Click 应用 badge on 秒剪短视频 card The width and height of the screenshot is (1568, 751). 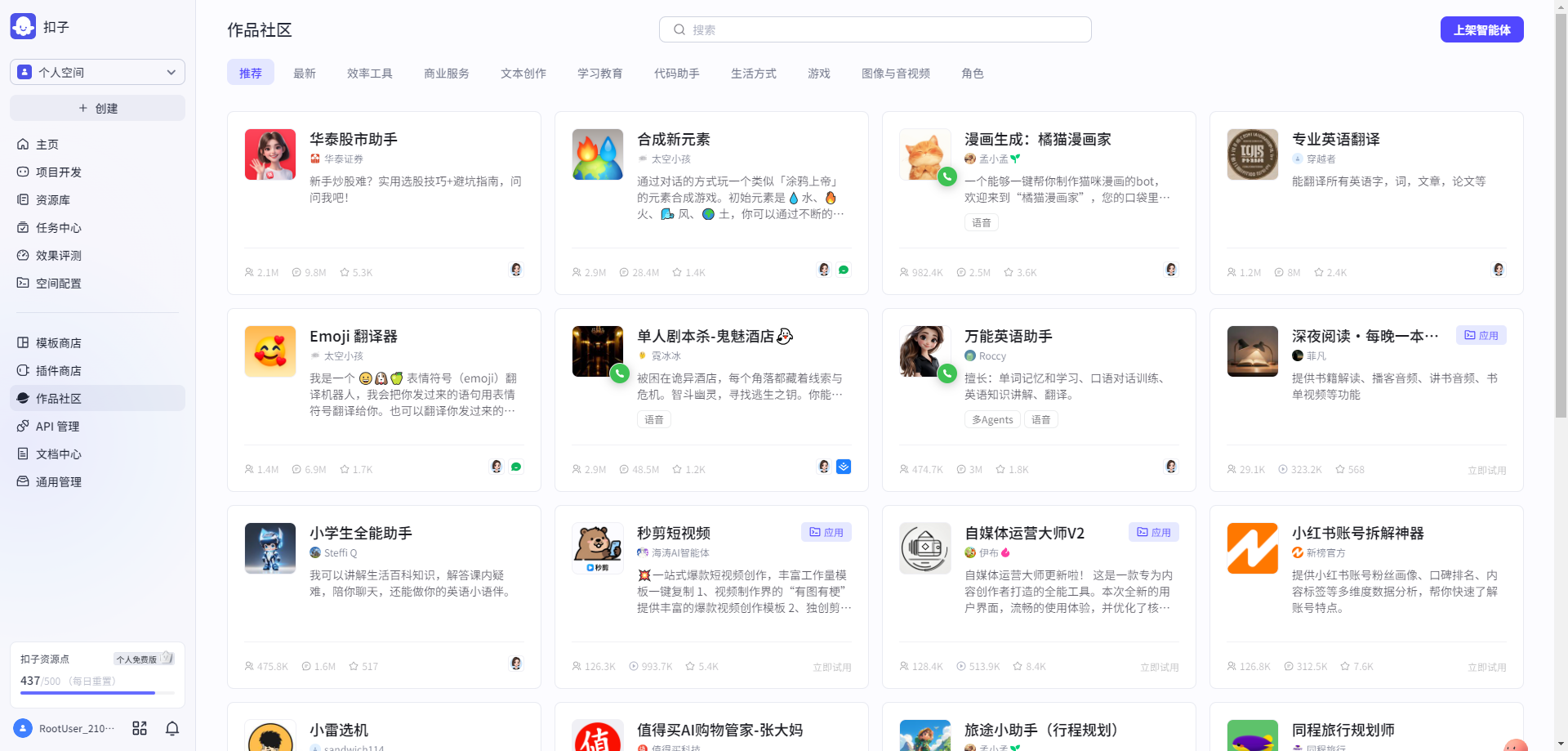click(826, 532)
